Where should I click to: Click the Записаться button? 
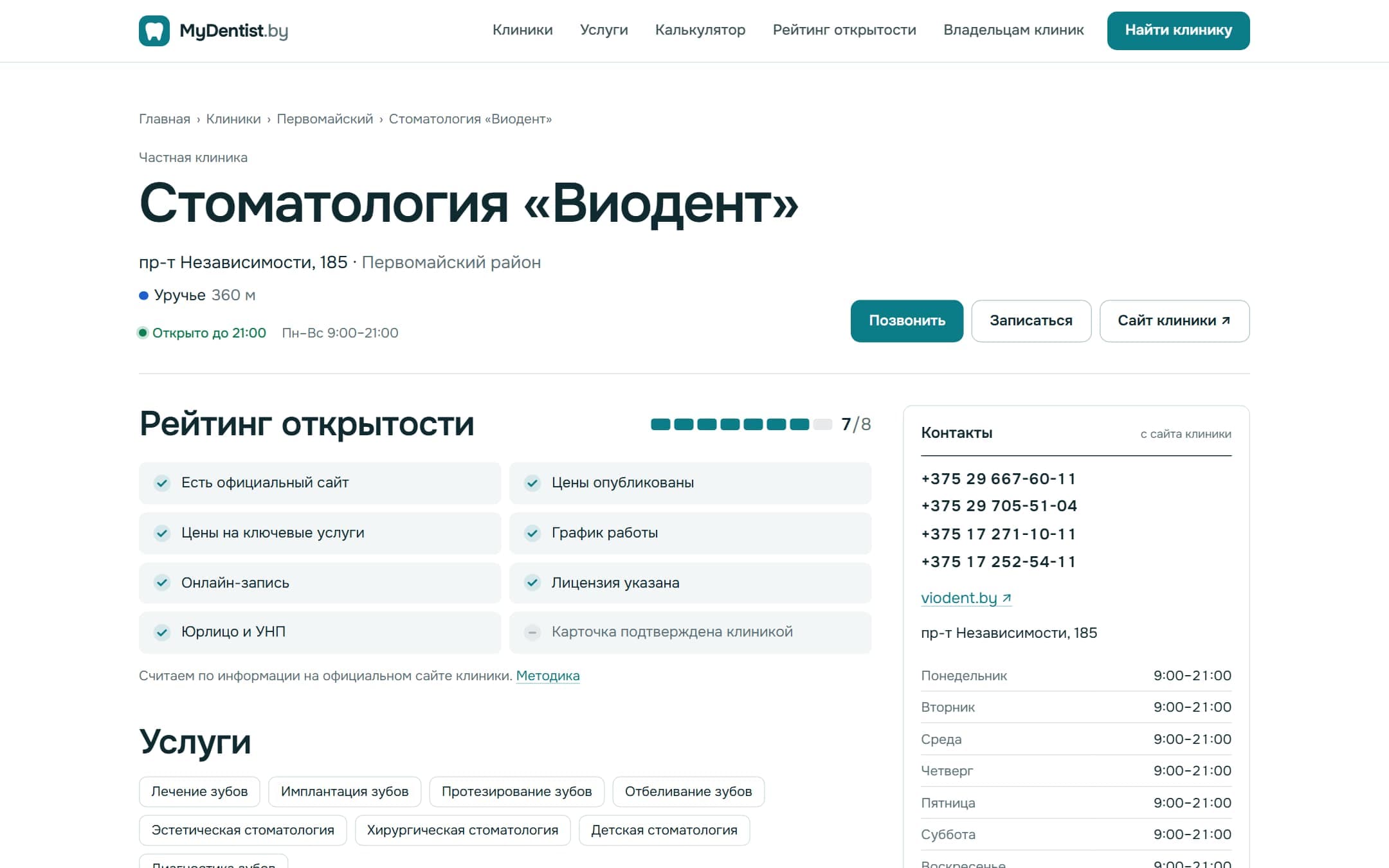pyautogui.click(x=1031, y=321)
